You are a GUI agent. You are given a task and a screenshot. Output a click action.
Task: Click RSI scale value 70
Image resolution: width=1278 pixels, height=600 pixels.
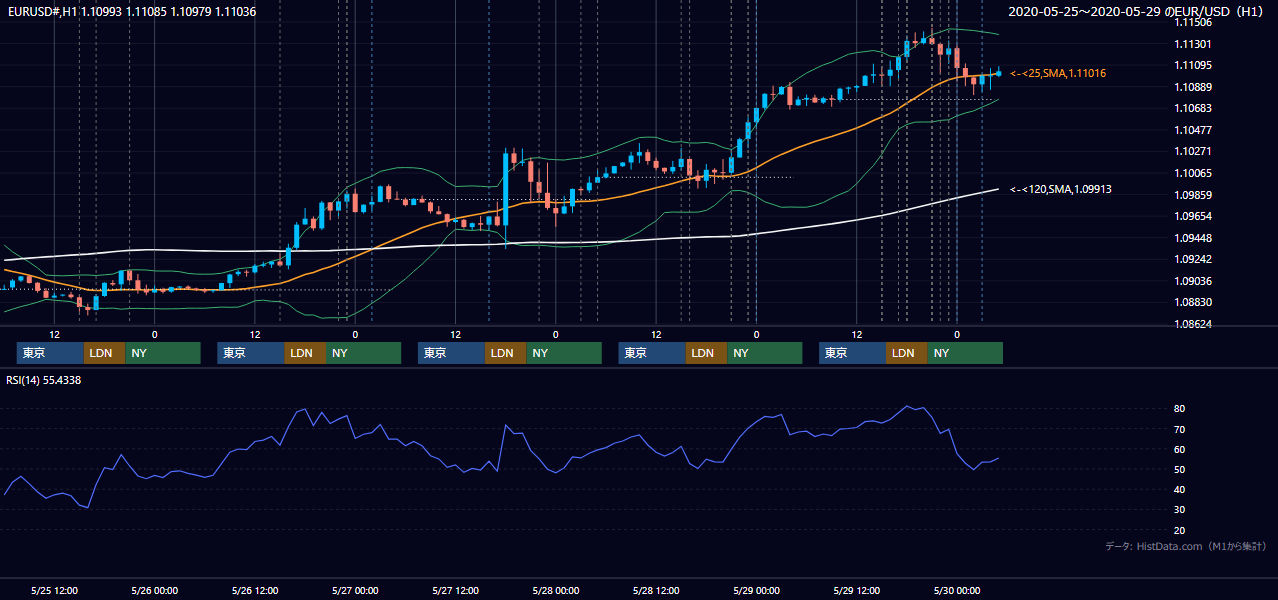(x=1180, y=429)
